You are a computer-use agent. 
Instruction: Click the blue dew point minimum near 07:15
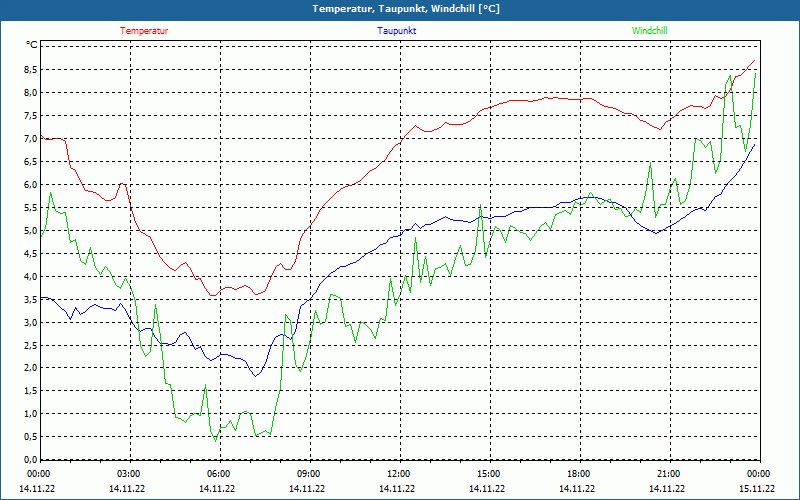click(256, 376)
